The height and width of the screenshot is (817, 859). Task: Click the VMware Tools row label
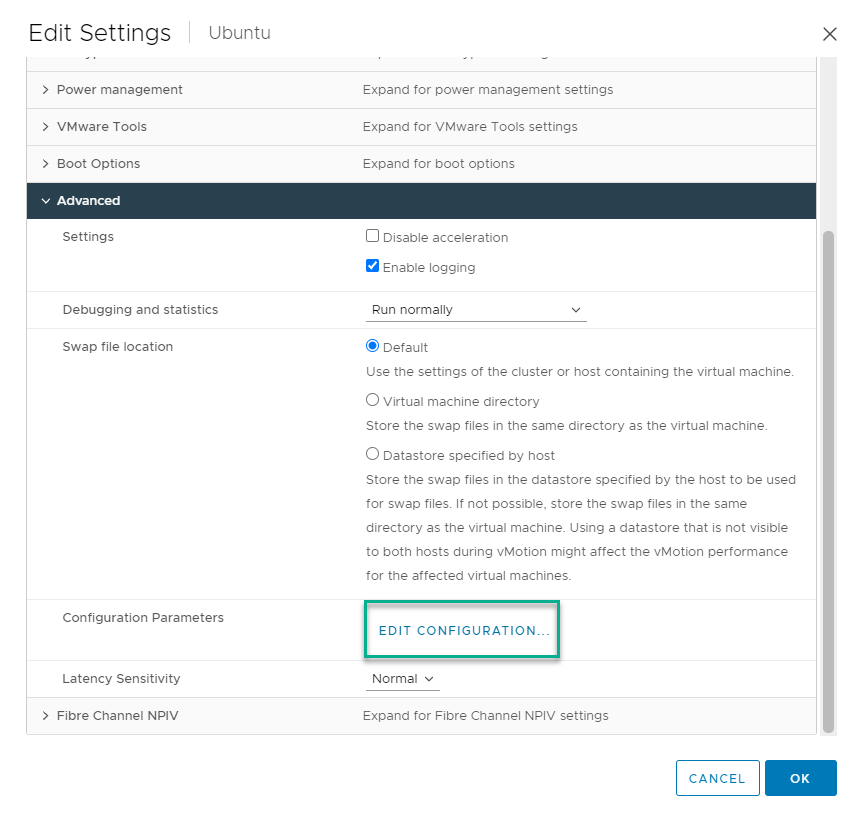pos(101,127)
